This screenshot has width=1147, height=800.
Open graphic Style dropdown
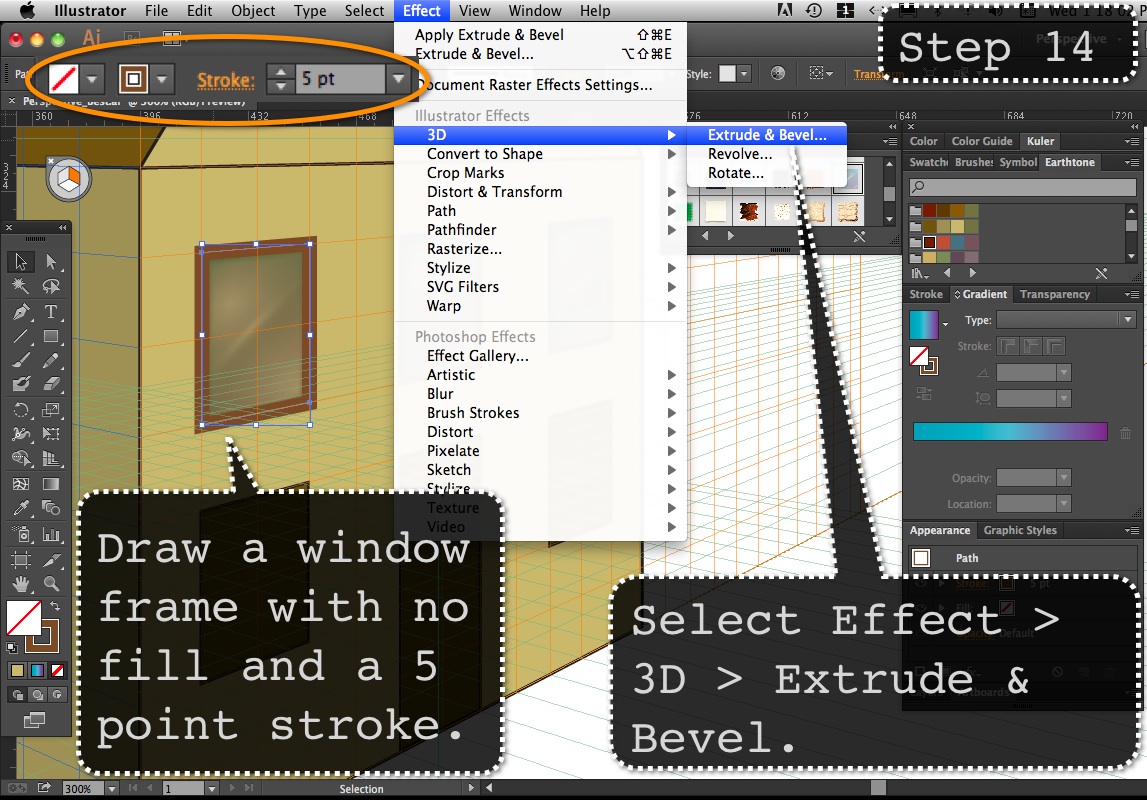tap(744, 73)
